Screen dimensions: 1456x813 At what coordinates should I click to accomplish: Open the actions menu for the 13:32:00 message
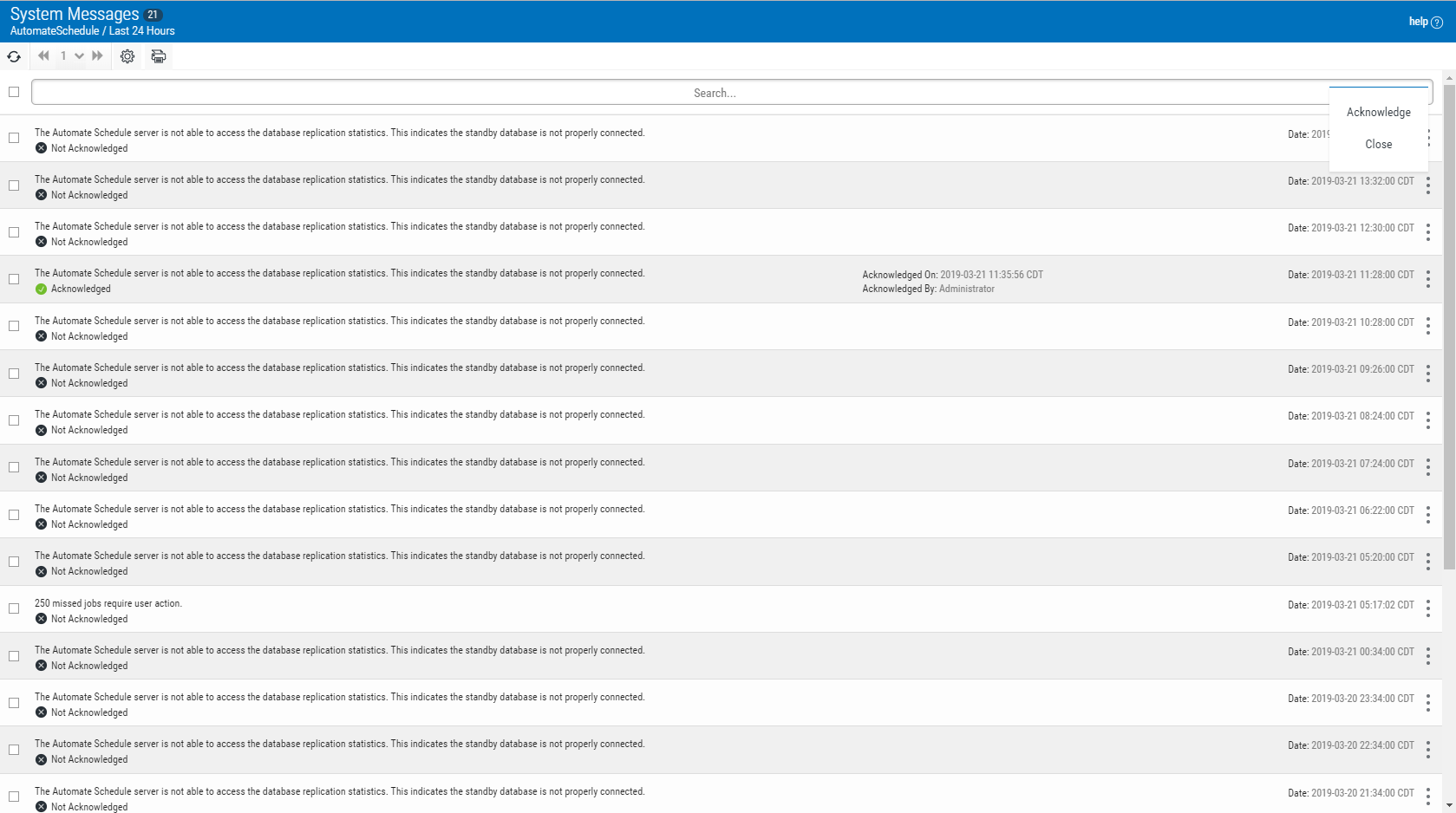1427,185
